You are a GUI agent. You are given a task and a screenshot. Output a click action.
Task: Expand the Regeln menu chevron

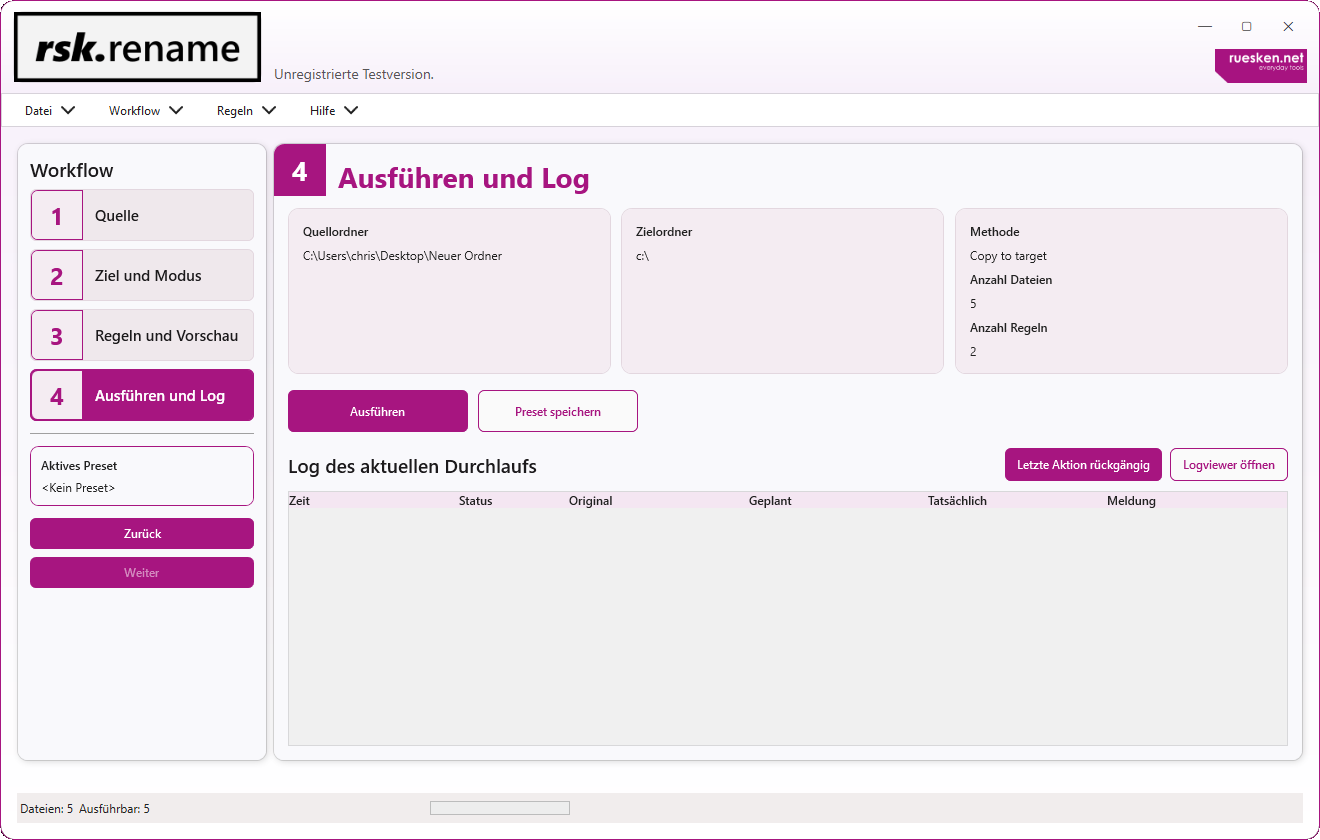[268, 111]
